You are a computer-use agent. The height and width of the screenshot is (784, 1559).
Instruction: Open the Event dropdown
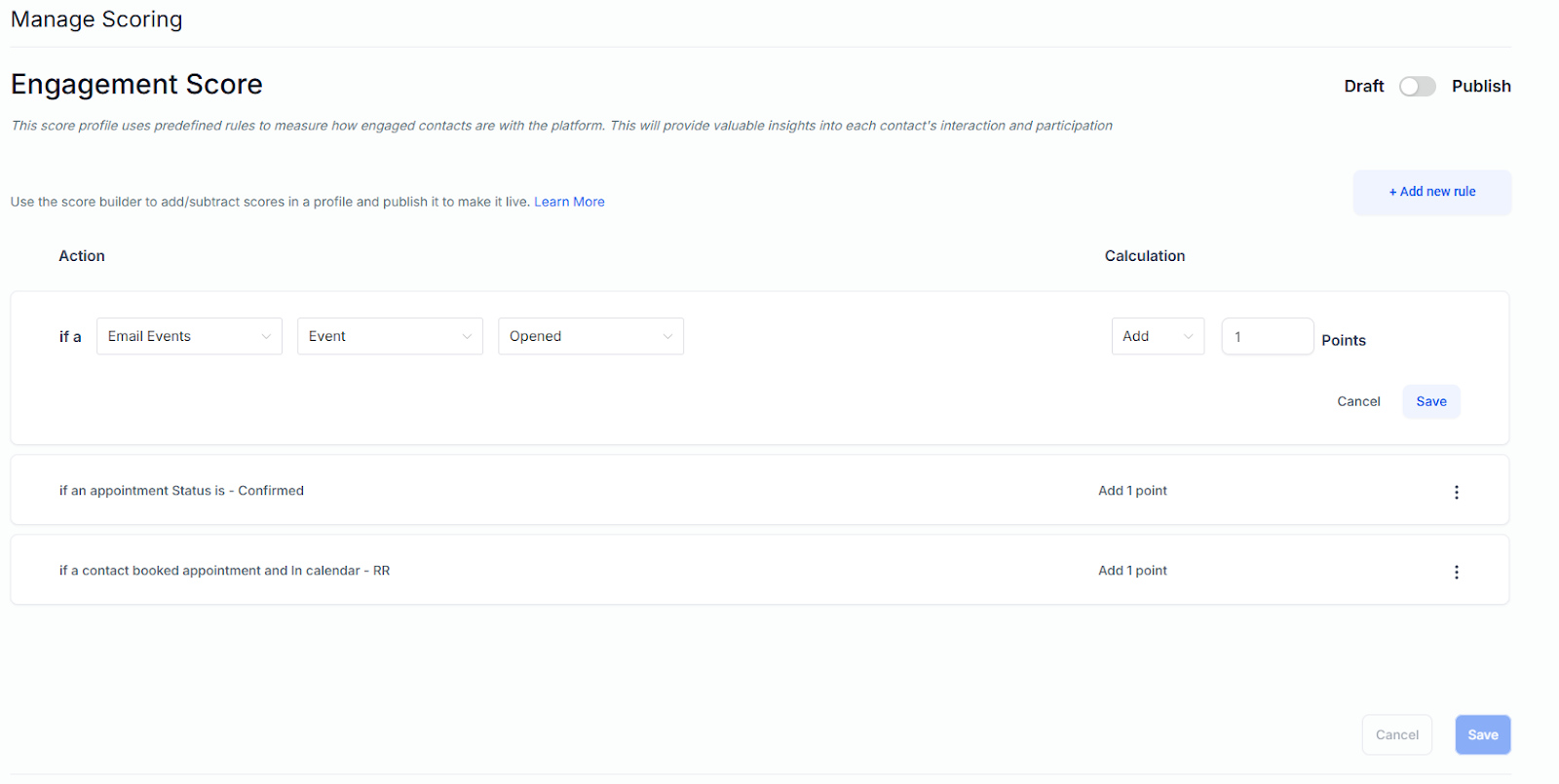[390, 336]
